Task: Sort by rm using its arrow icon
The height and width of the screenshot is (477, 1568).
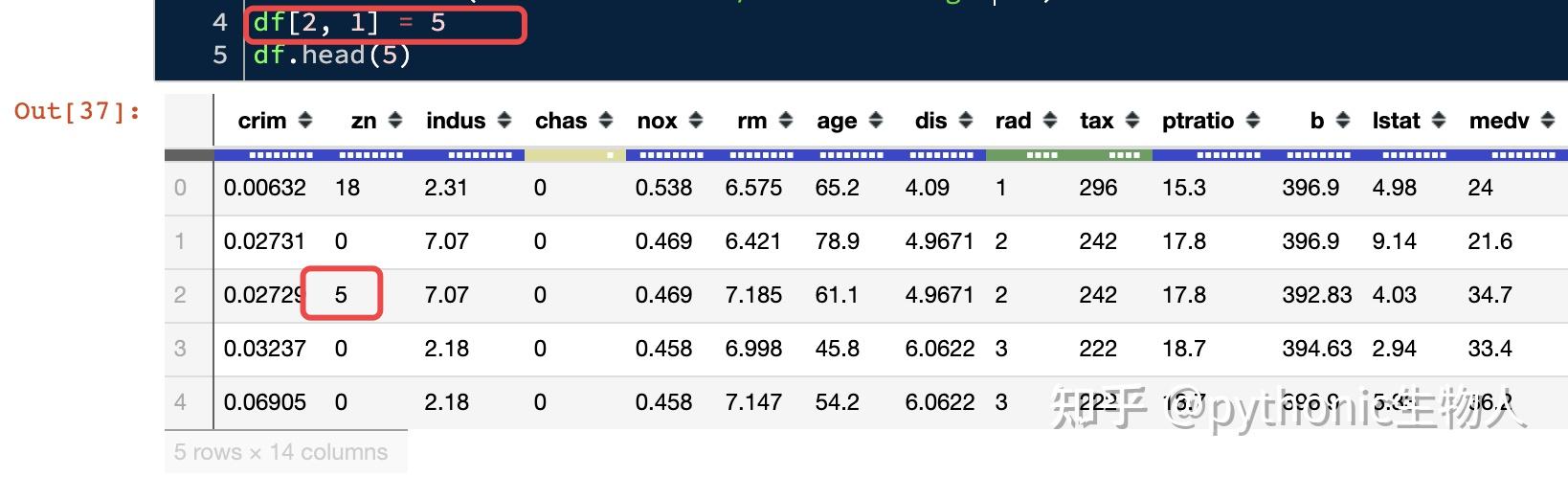Action: 786,121
